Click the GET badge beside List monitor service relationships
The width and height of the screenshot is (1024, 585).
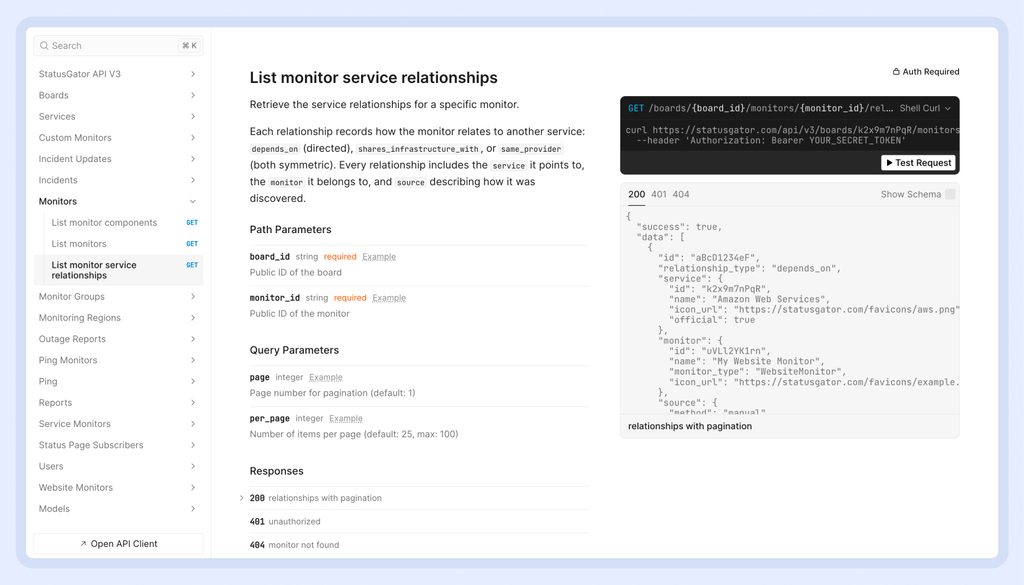192,265
